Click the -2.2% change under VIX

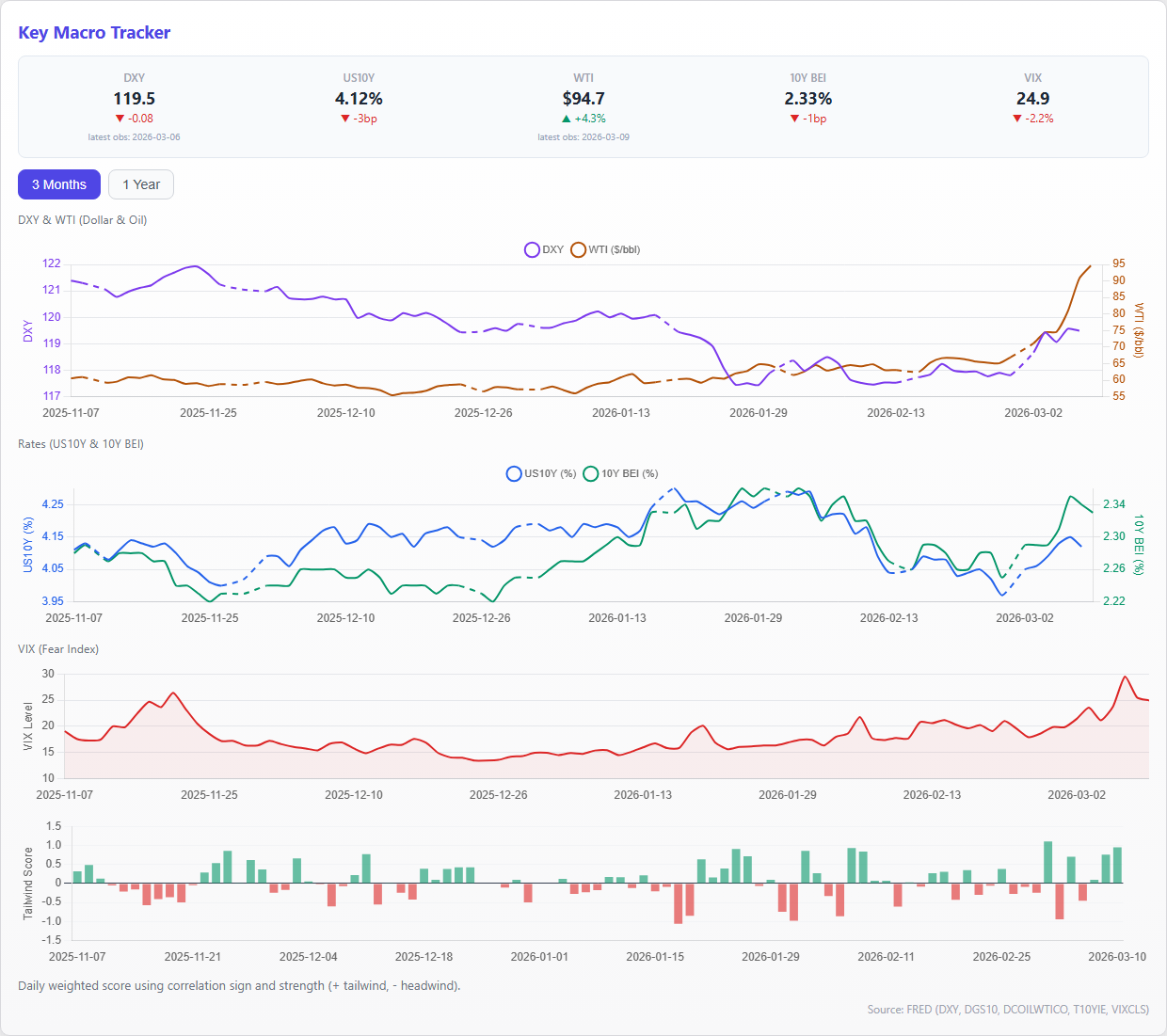[1040, 119]
